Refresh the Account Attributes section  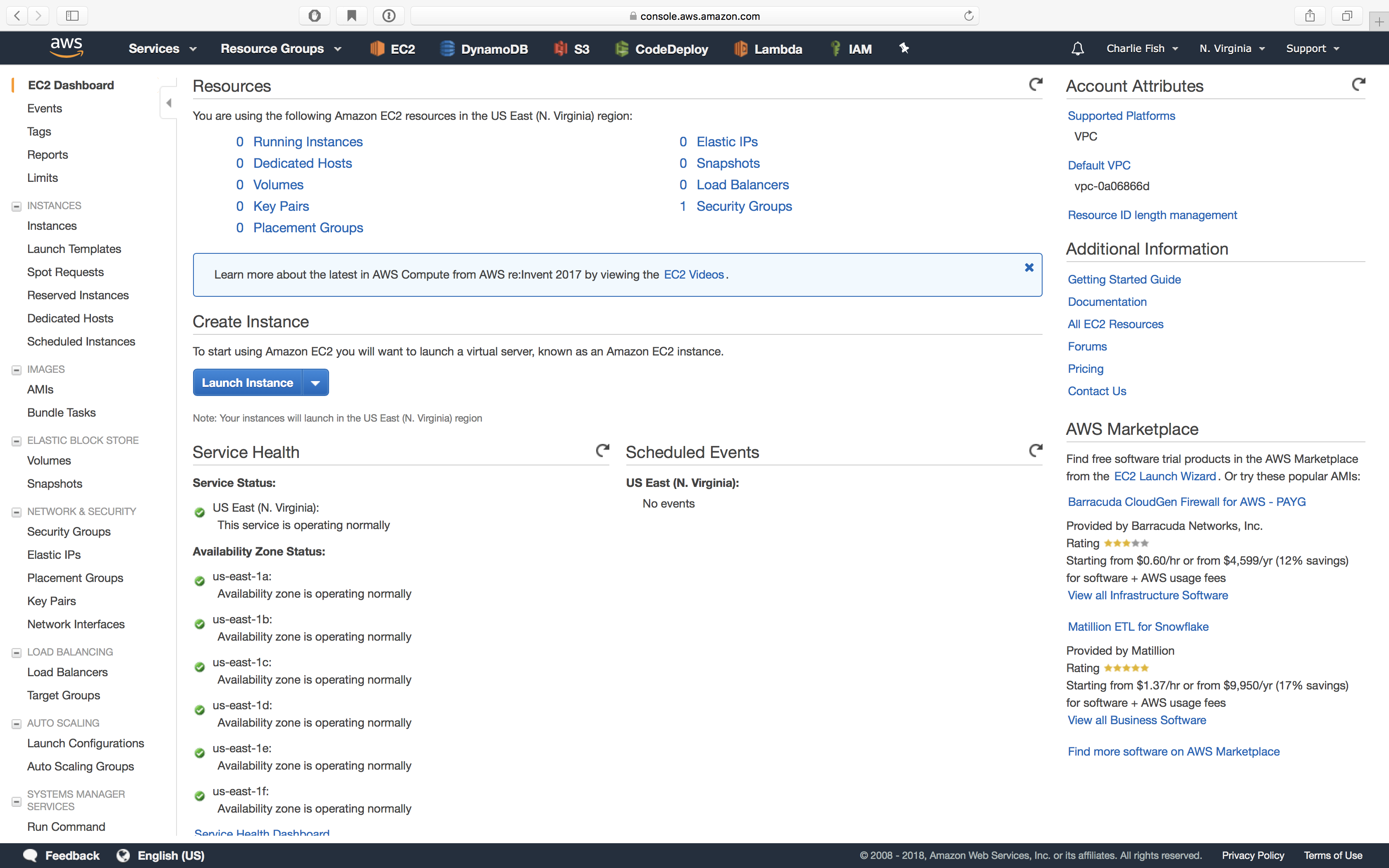click(1358, 85)
